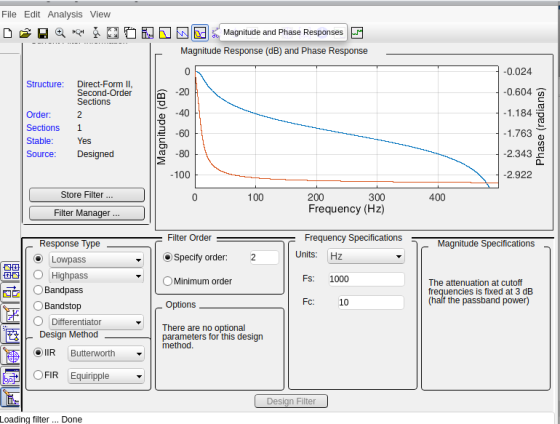The height and width of the screenshot is (424, 560).
Task: Click the Design Filter button
Action: [291, 401]
